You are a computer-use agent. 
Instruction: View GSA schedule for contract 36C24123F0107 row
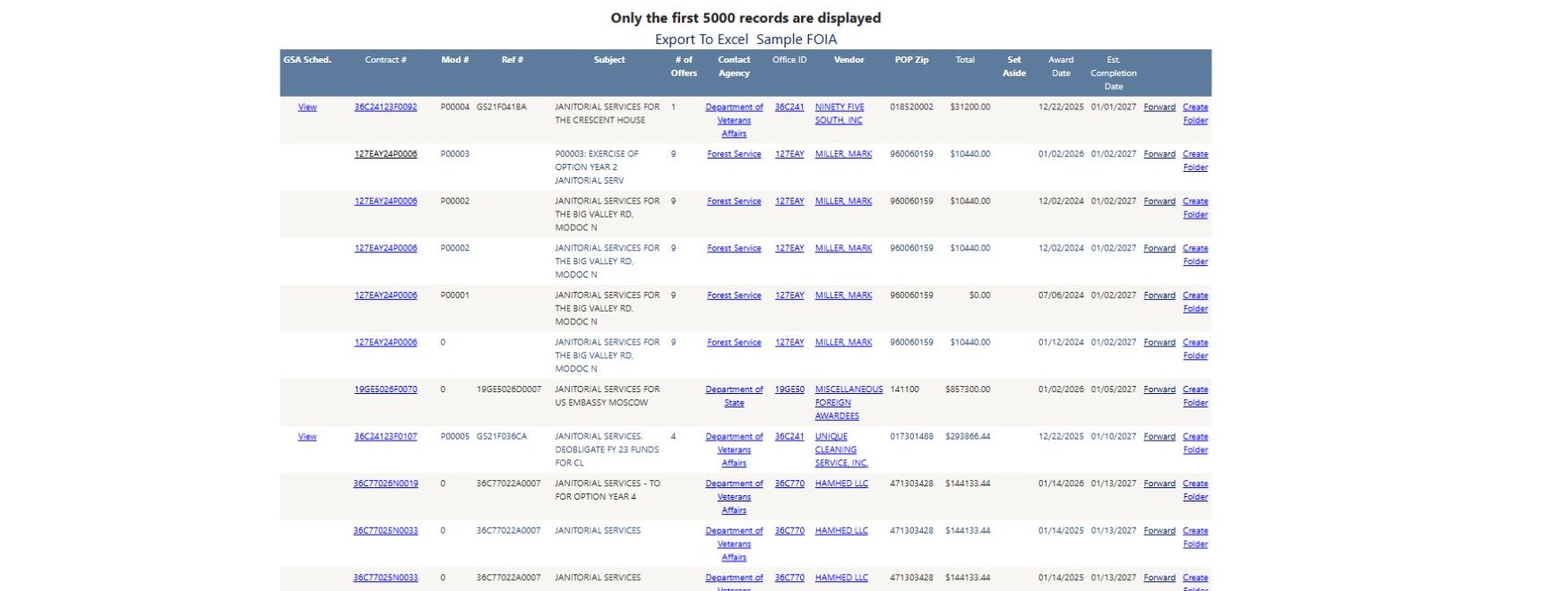coord(307,436)
